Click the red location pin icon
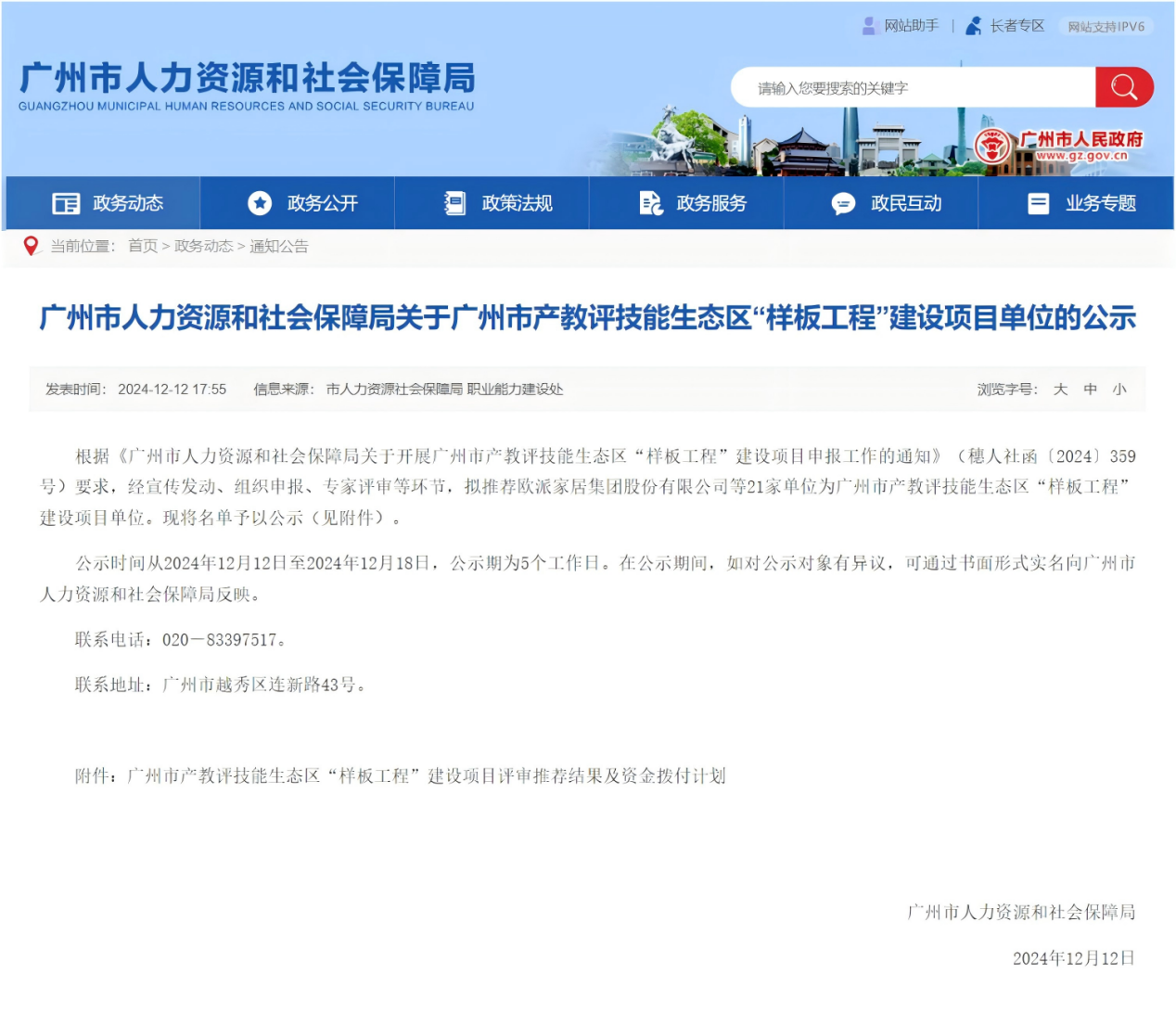Viewport: 1176px width, 1012px height. point(31,246)
